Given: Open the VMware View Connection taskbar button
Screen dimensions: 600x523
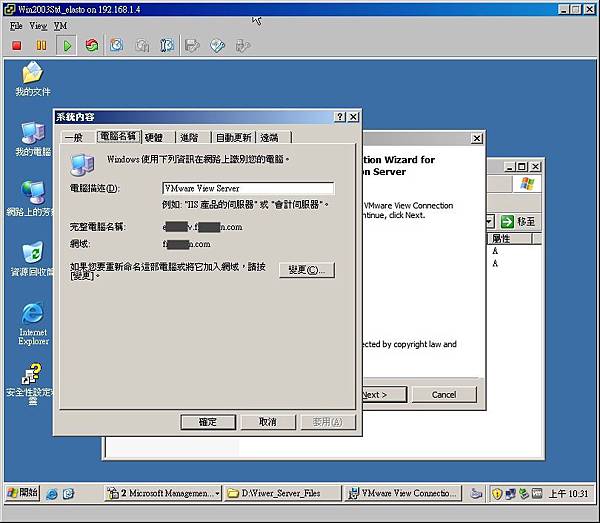Looking at the screenshot, I should tap(403, 493).
